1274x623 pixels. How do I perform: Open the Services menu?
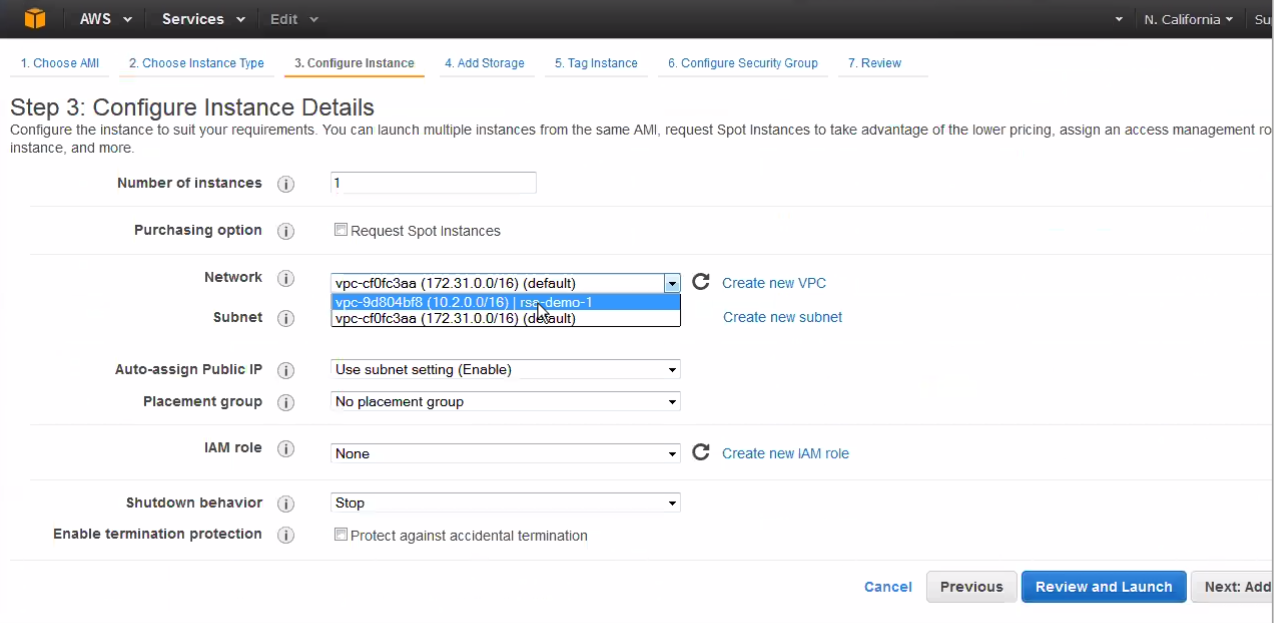pyautogui.click(x=203, y=19)
